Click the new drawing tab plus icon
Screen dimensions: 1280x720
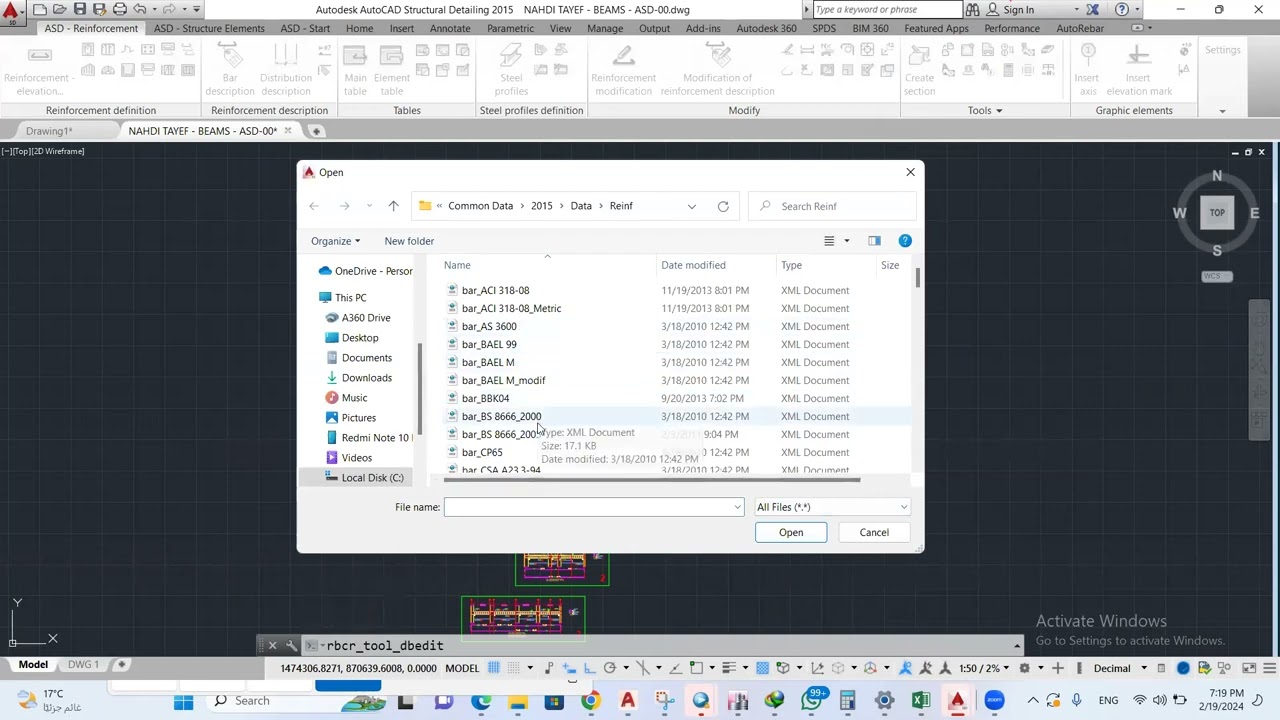click(316, 131)
